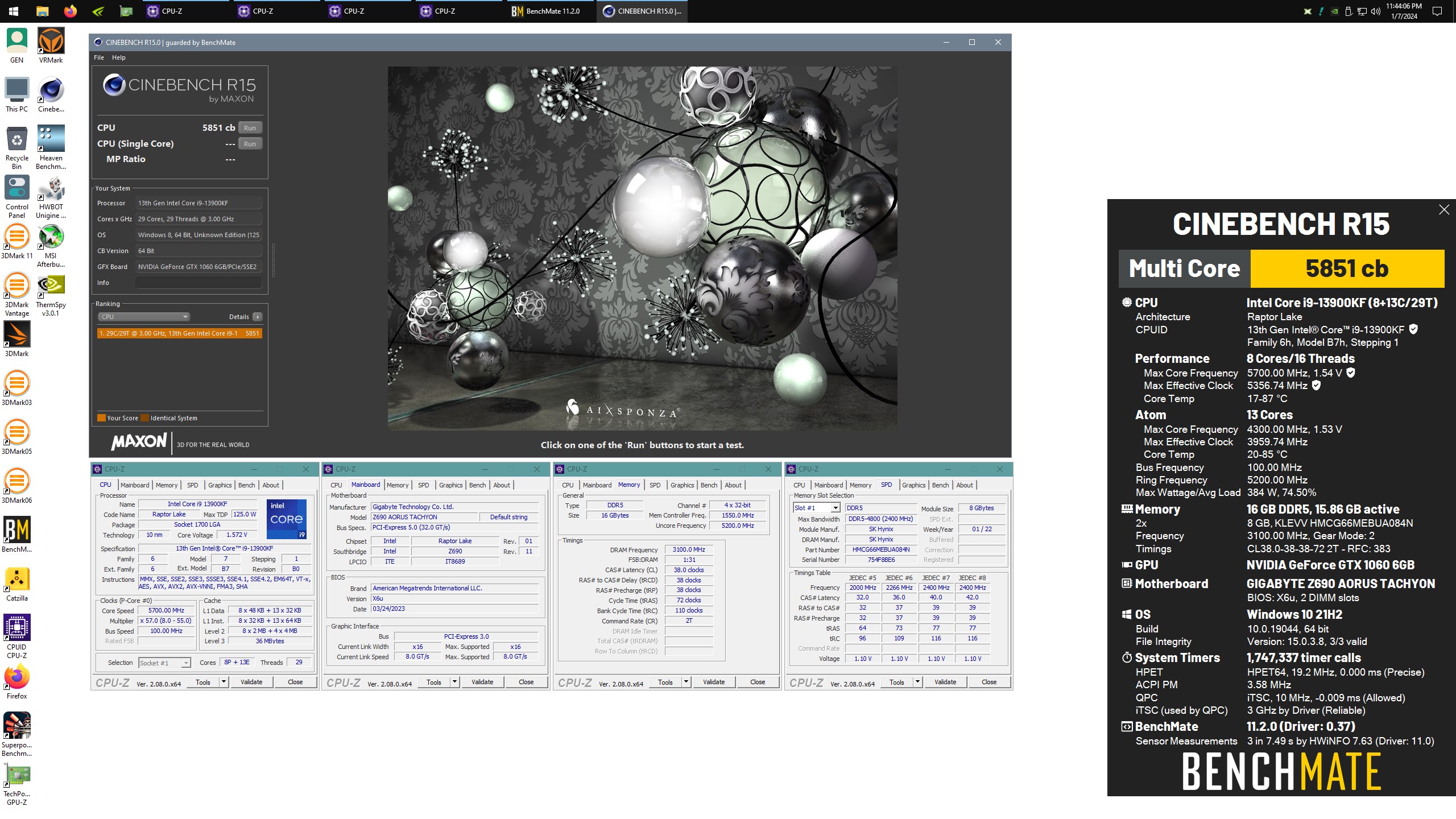This screenshot has width=1456, height=819.
Task: Click the DRAM Frequency 3100.0 MHz value
Action: pyautogui.click(x=688, y=549)
